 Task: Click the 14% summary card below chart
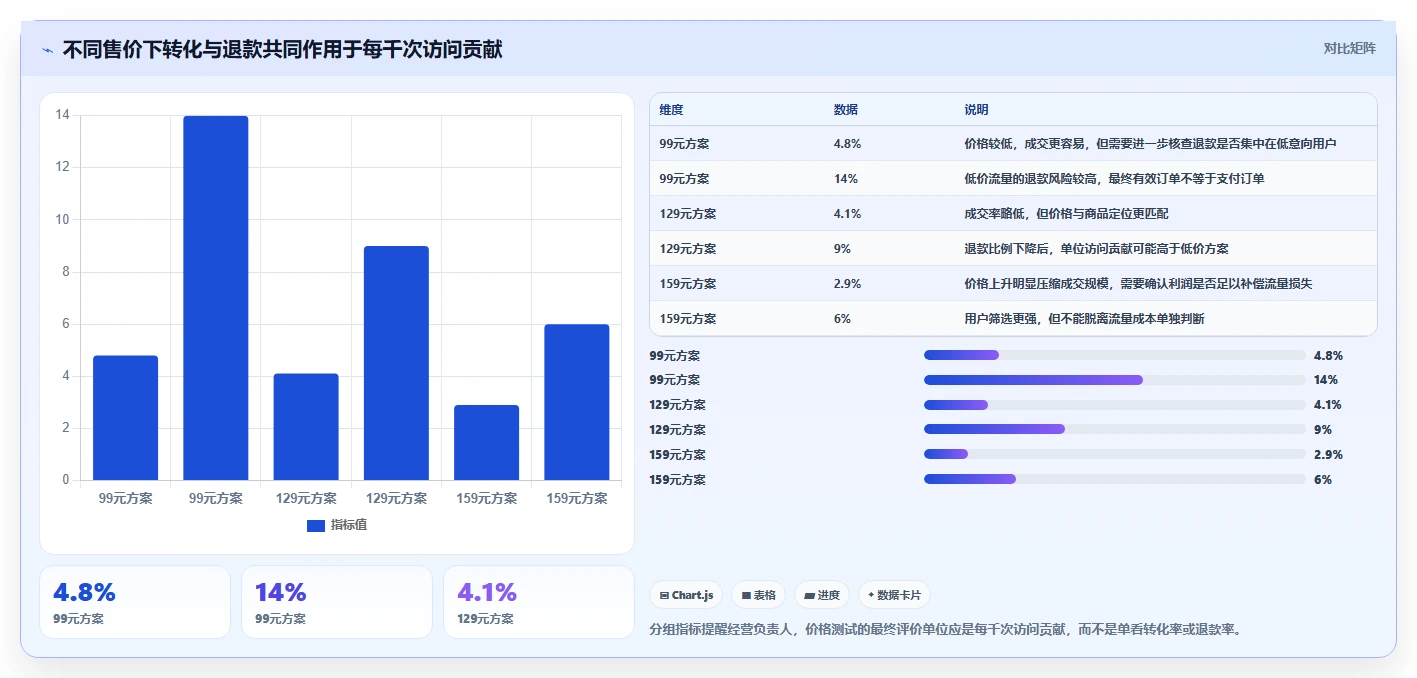[x=337, y=602]
